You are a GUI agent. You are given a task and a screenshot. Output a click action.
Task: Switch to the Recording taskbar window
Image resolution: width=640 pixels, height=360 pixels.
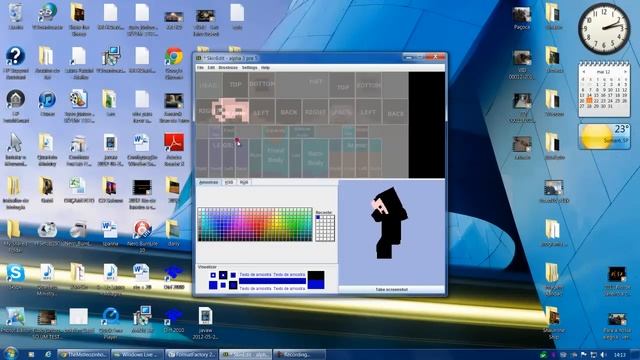300,354
